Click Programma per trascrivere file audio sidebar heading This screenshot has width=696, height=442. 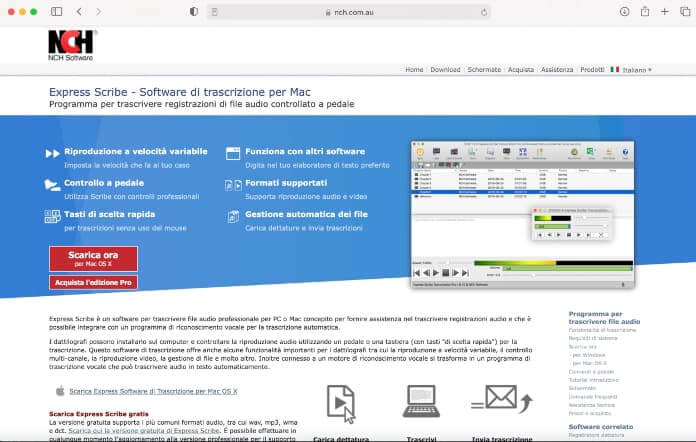click(x=605, y=318)
